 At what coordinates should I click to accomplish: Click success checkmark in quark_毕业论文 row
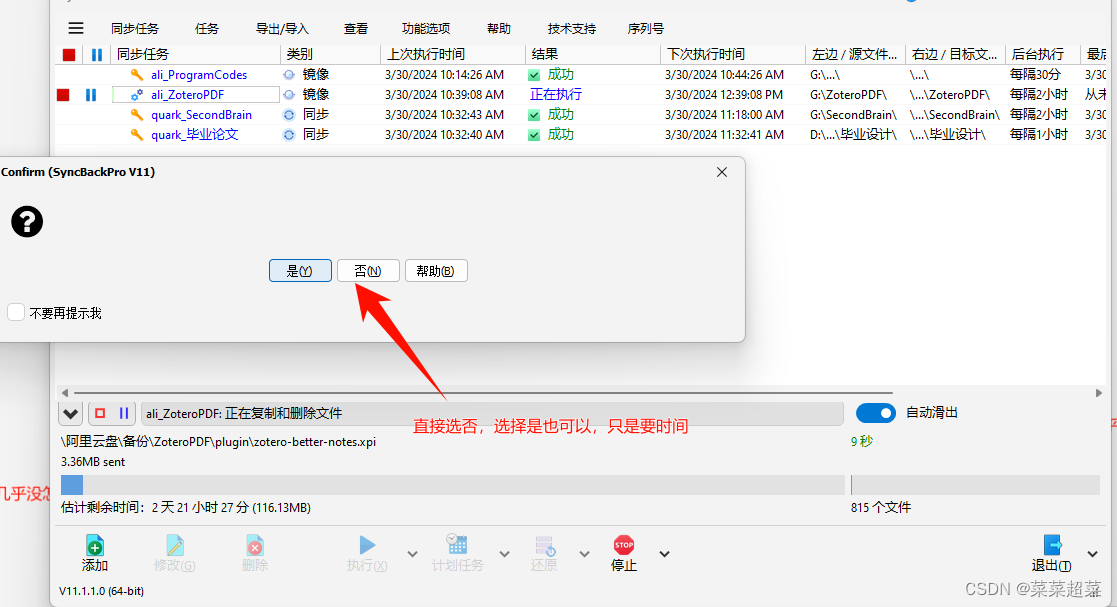[534, 135]
